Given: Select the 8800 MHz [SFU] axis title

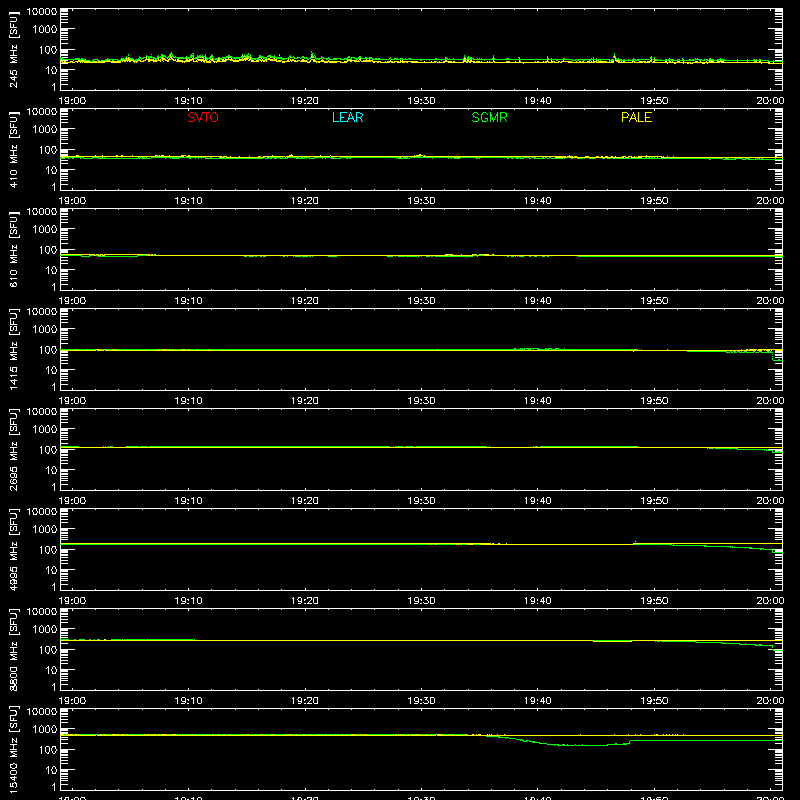Looking at the screenshot, I should pos(13,649).
